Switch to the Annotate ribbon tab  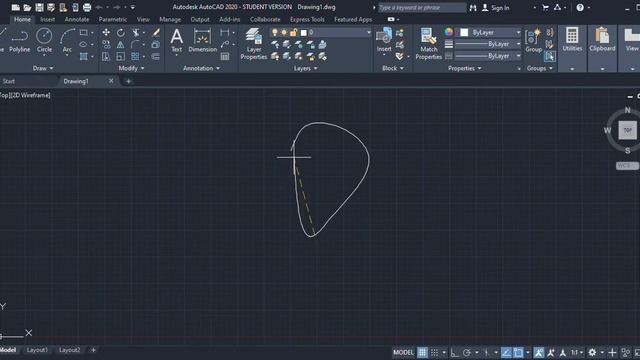pyautogui.click(x=77, y=19)
